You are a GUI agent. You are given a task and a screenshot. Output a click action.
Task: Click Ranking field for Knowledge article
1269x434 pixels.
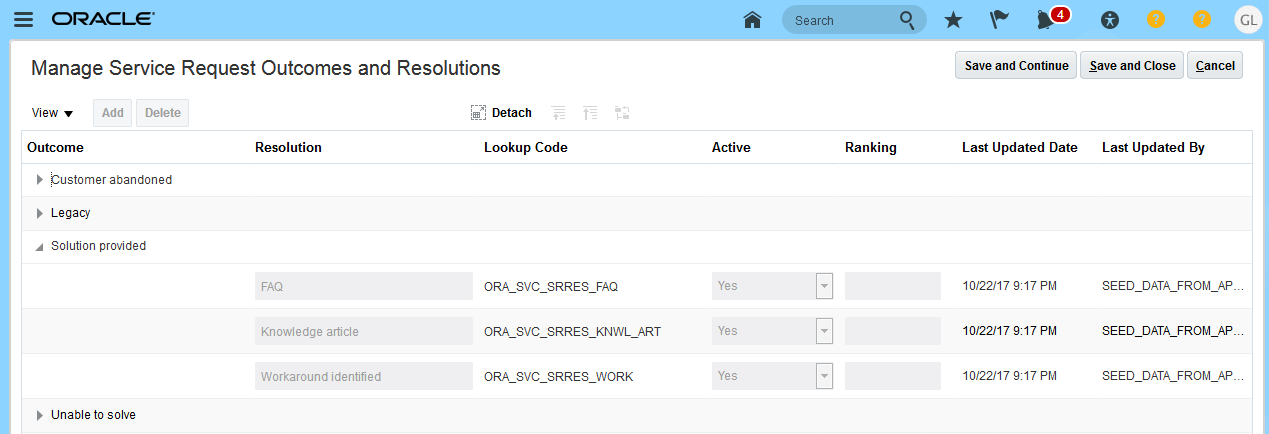892,331
